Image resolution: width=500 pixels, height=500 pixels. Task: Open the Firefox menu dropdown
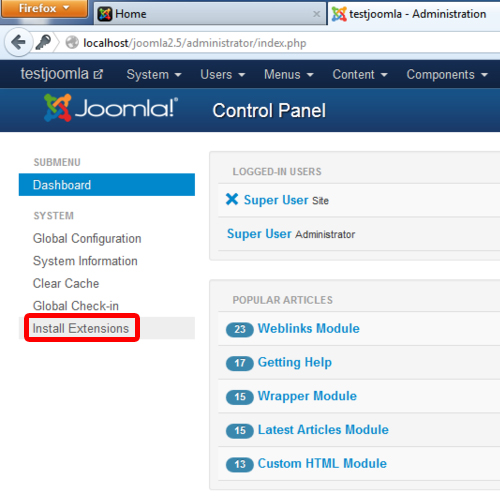[x=44, y=8]
